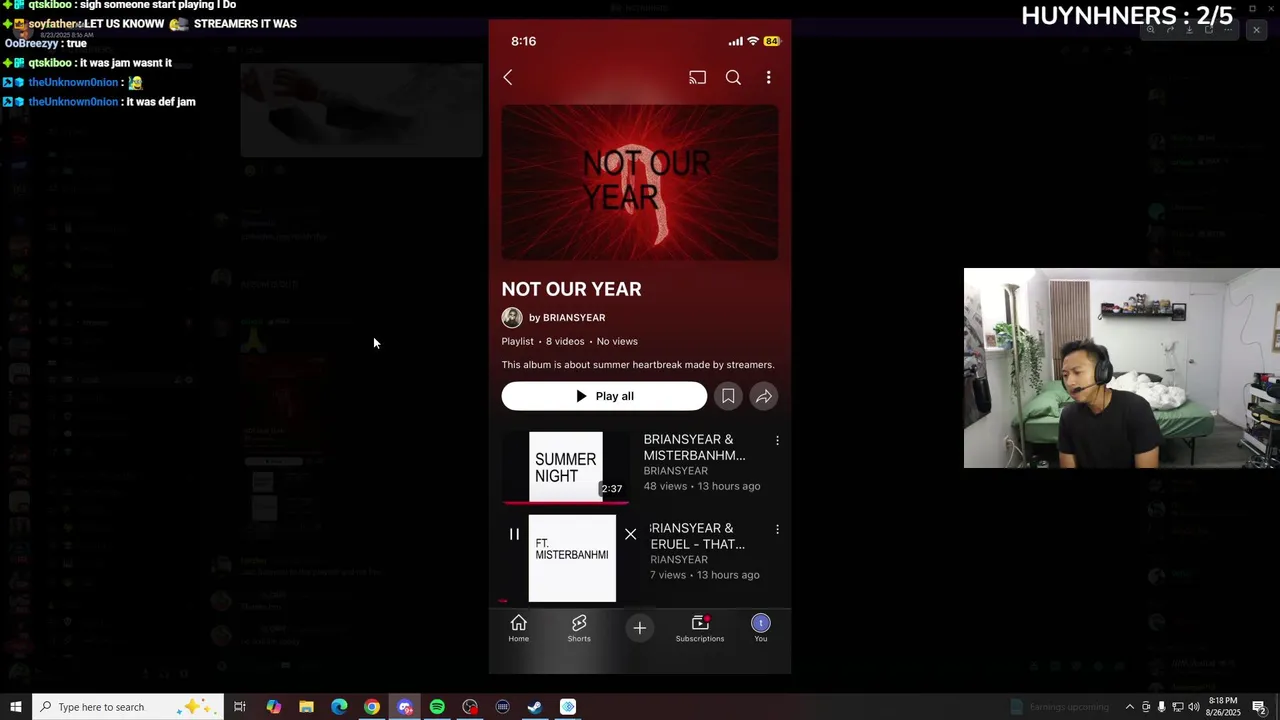The image size is (1280, 720).
Task: Open the Cast to device icon
Action: (x=697, y=78)
